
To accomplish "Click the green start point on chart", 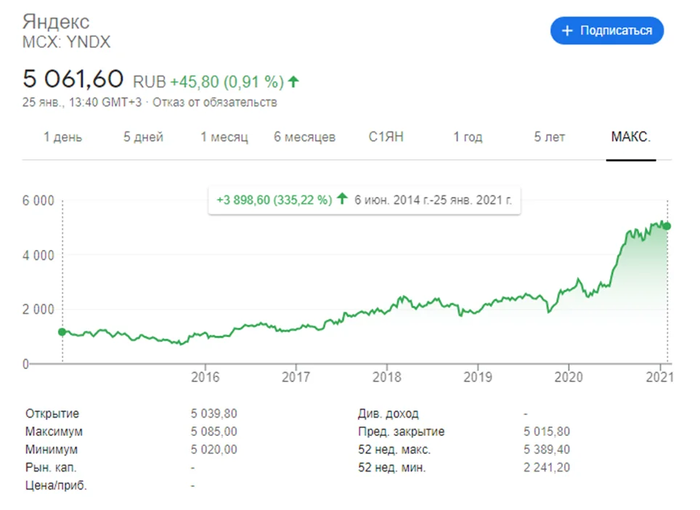I will [x=62, y=332].
